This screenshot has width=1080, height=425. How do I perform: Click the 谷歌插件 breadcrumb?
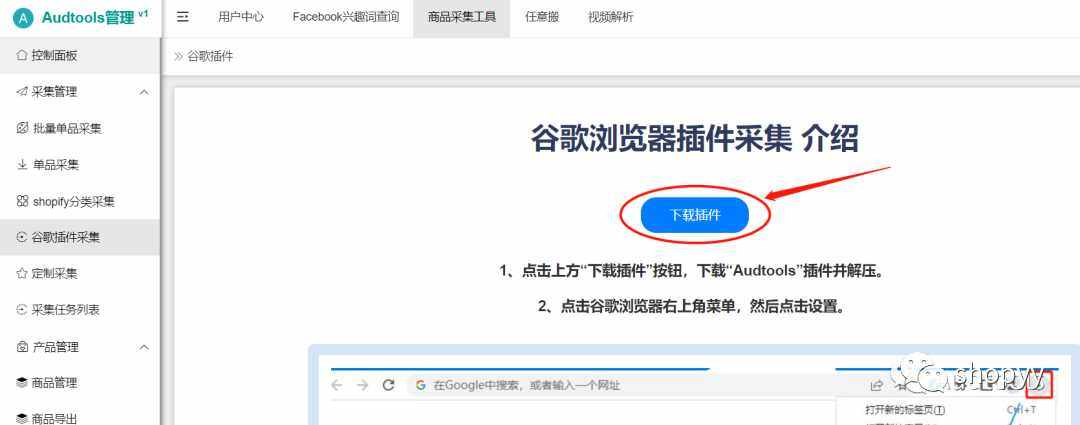coord(210,56)
